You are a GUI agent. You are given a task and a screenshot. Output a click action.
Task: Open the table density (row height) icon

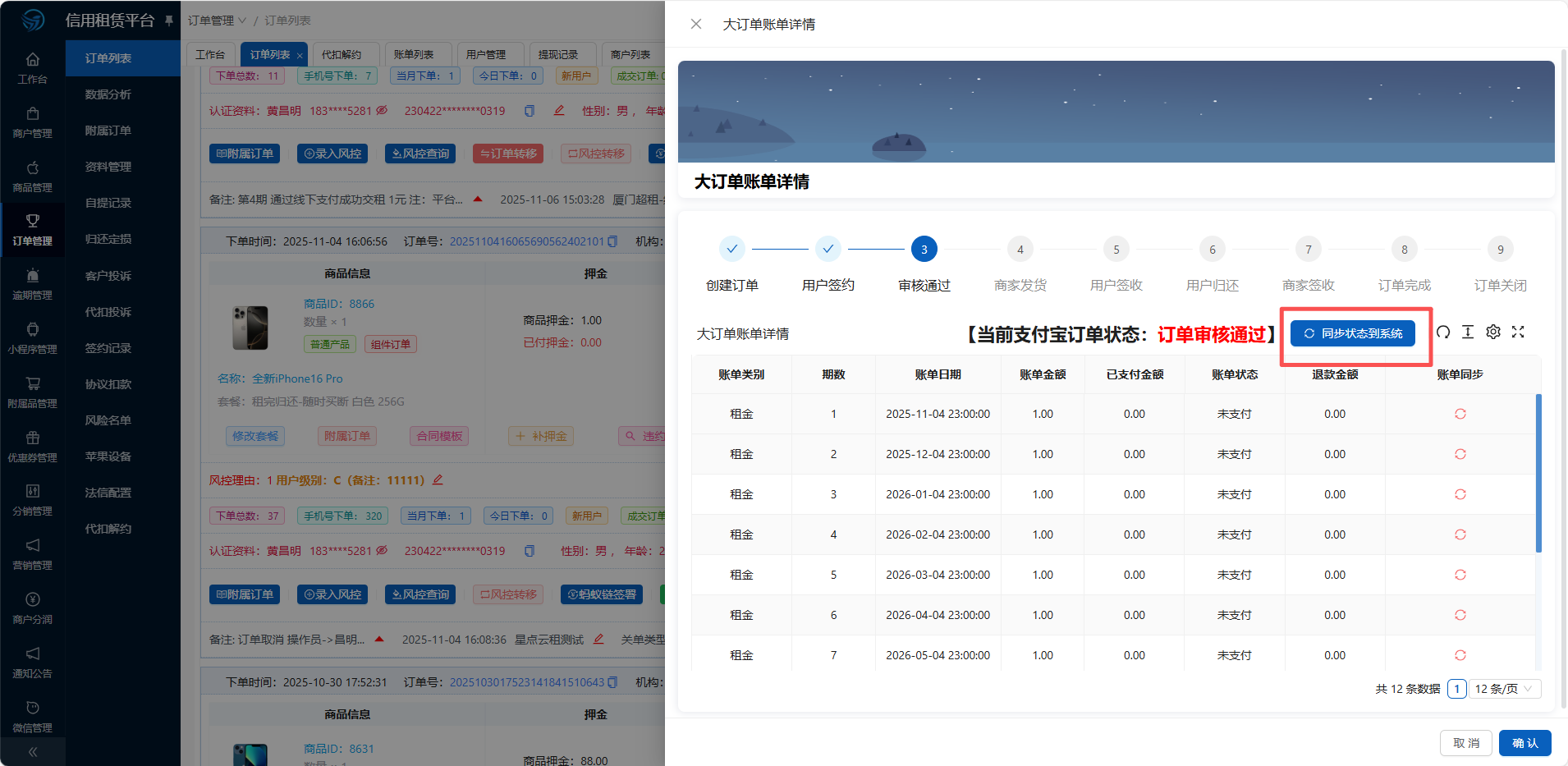[x=1468, y=333]
